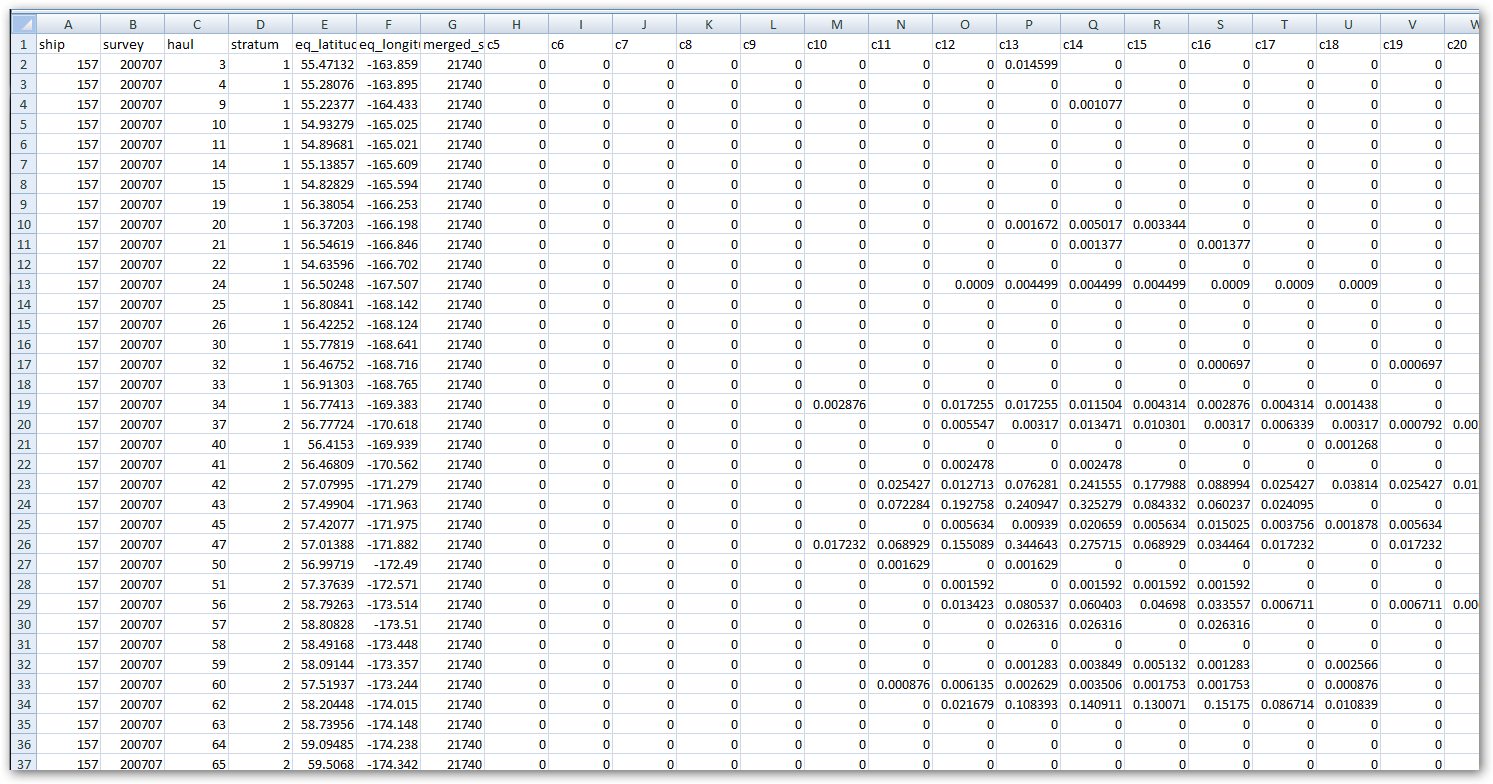Select cell containing -167.507
This screenshot has width=1493, height=784.
388,284
